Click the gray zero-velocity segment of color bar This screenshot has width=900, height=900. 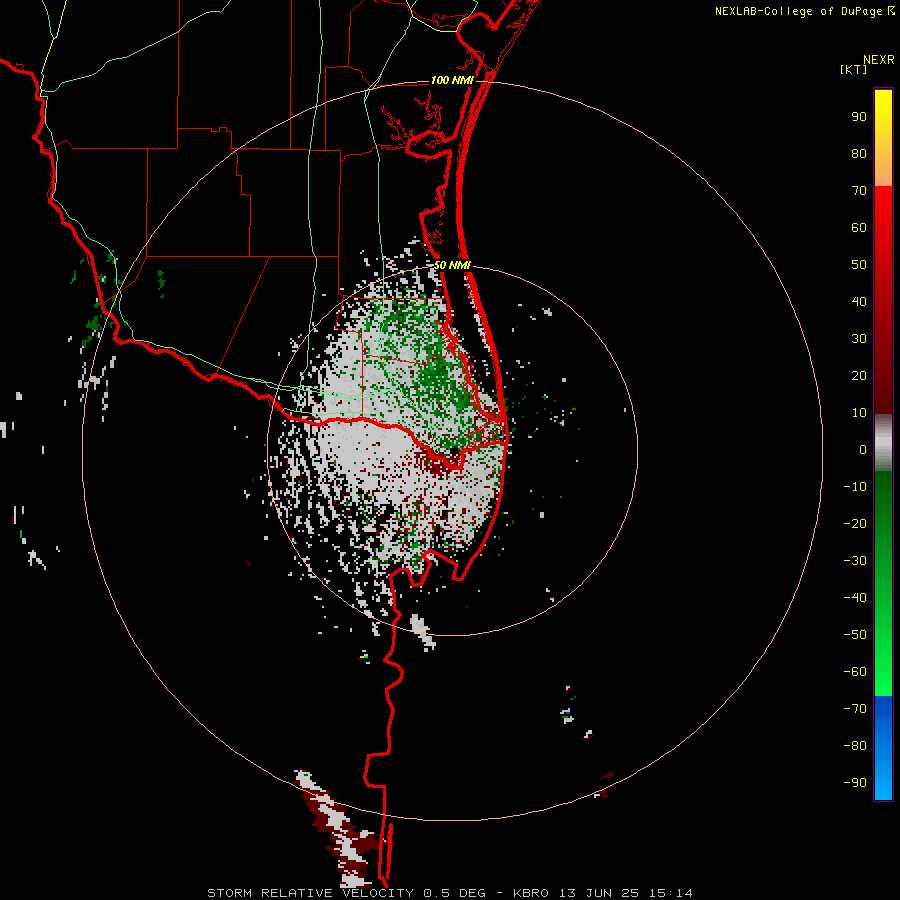(883, 443)
